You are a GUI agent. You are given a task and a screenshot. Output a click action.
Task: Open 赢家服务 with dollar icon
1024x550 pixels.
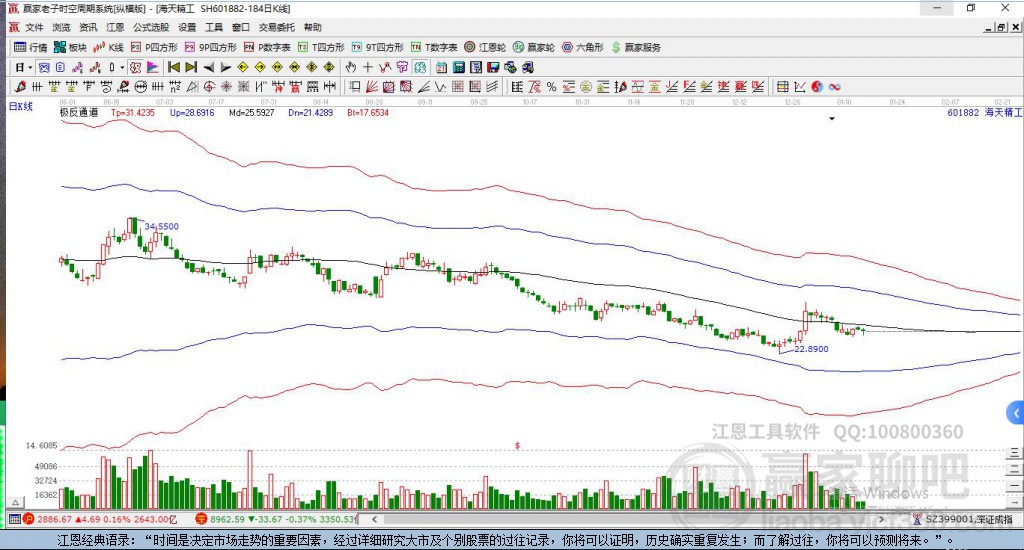(x=636, y=47)
